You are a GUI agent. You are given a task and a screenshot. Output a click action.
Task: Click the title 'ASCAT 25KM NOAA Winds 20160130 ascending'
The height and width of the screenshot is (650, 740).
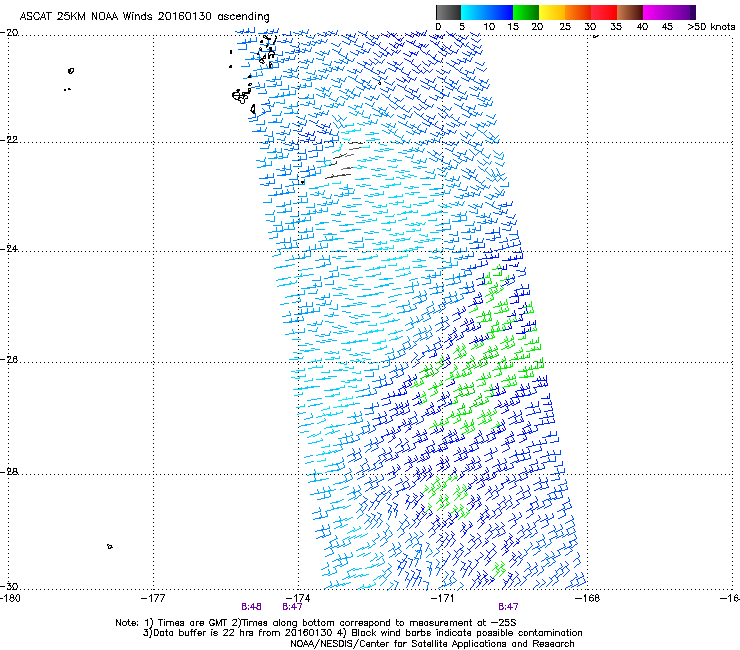point(144,17)
